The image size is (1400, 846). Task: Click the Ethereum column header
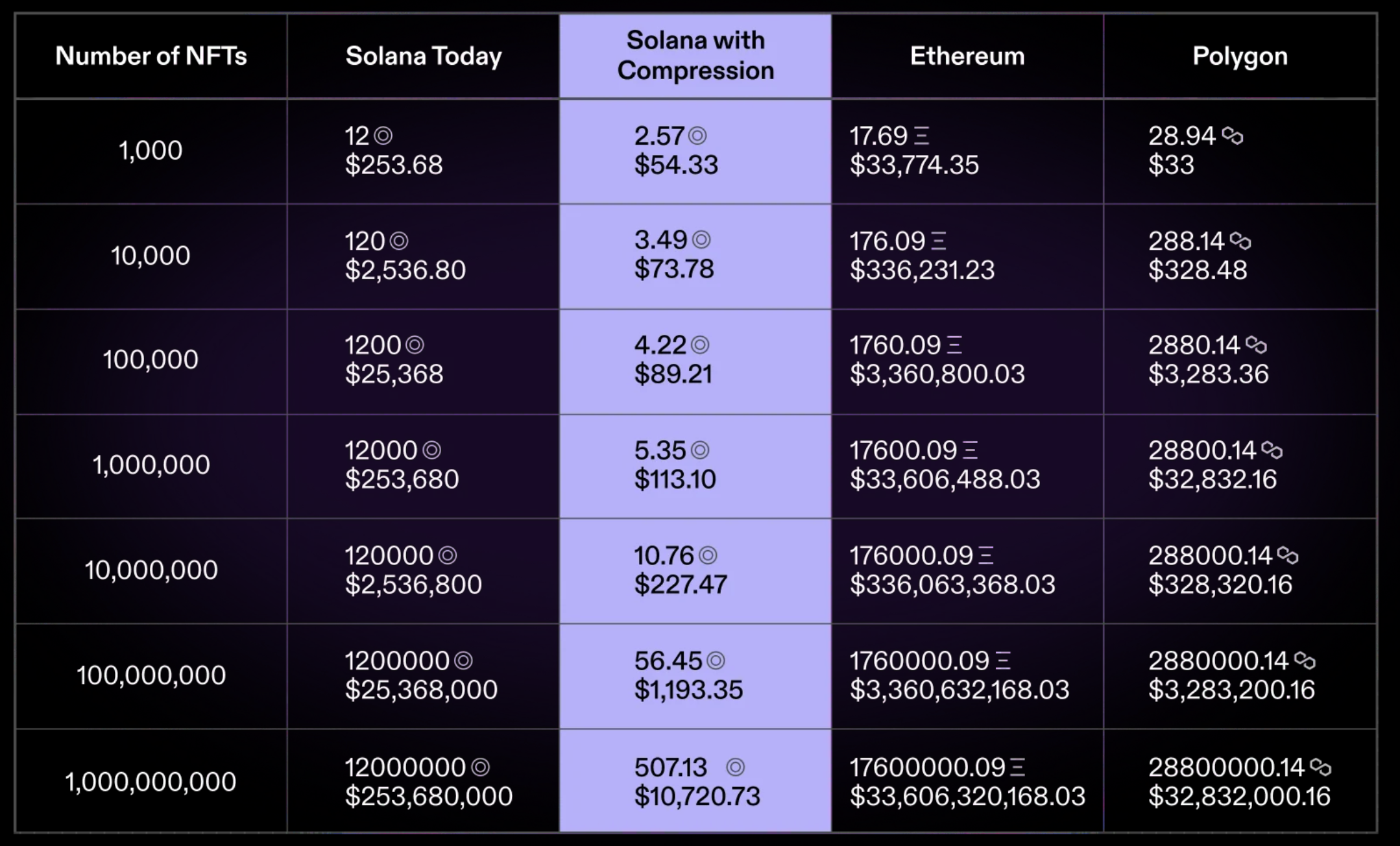point(967,56)
